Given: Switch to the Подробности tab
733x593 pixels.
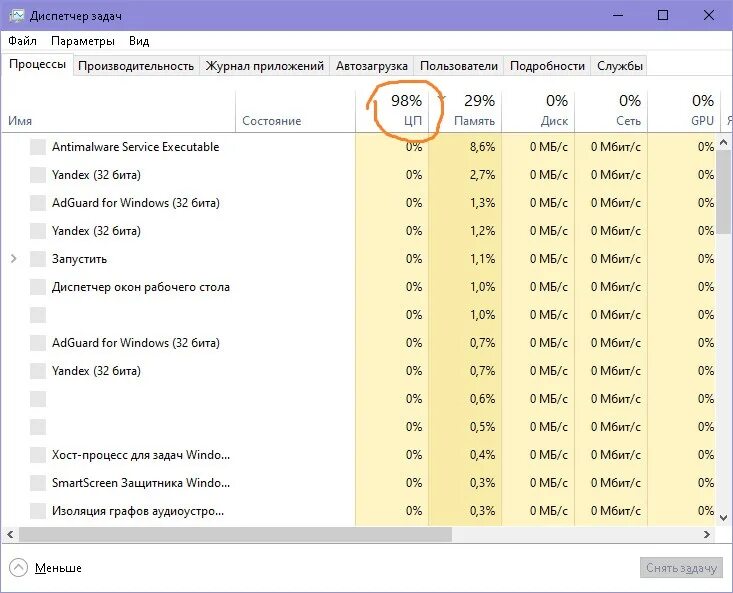Looking at the screenshot, I should click(547, 66).
